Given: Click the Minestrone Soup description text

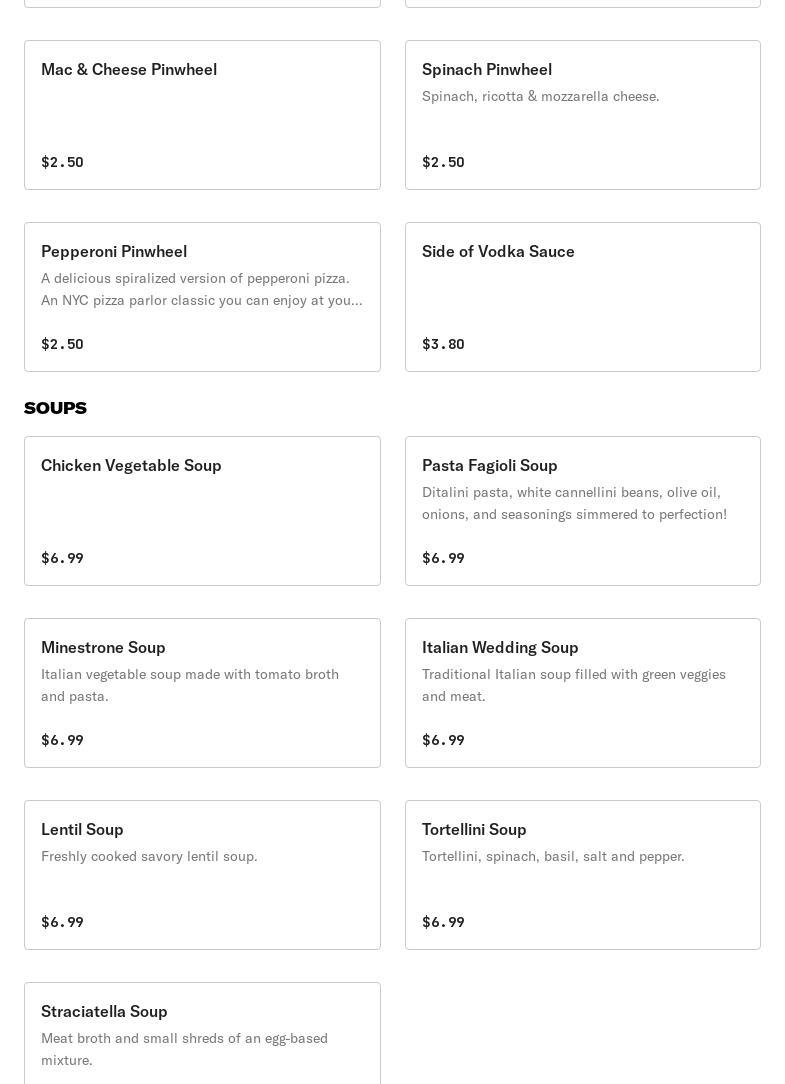Looking at the screenshot, I should coord(190,685).
